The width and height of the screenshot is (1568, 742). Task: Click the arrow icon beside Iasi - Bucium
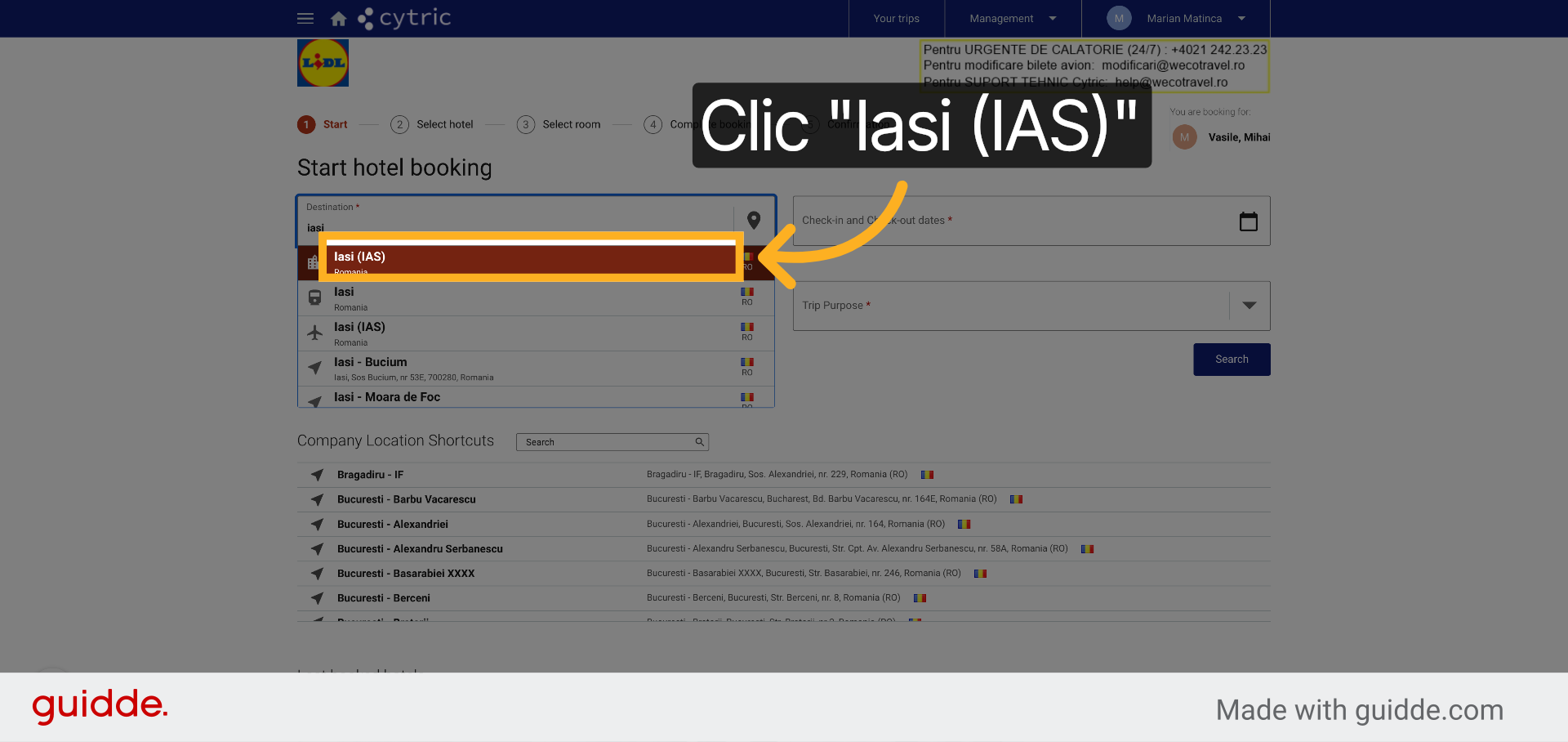pyautogui.click(x=314, y=368)
